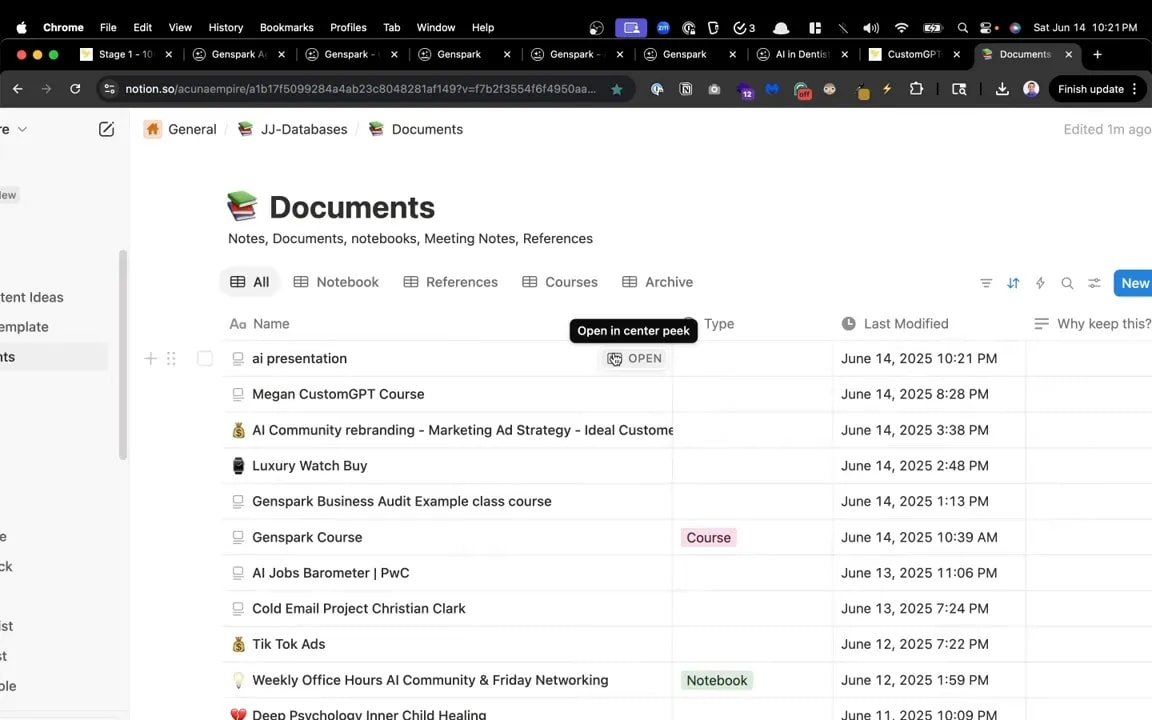This screenshot has width=1152, height=720.
Task: Click OPEN on the ai presentation row
Action: (634, 358)
